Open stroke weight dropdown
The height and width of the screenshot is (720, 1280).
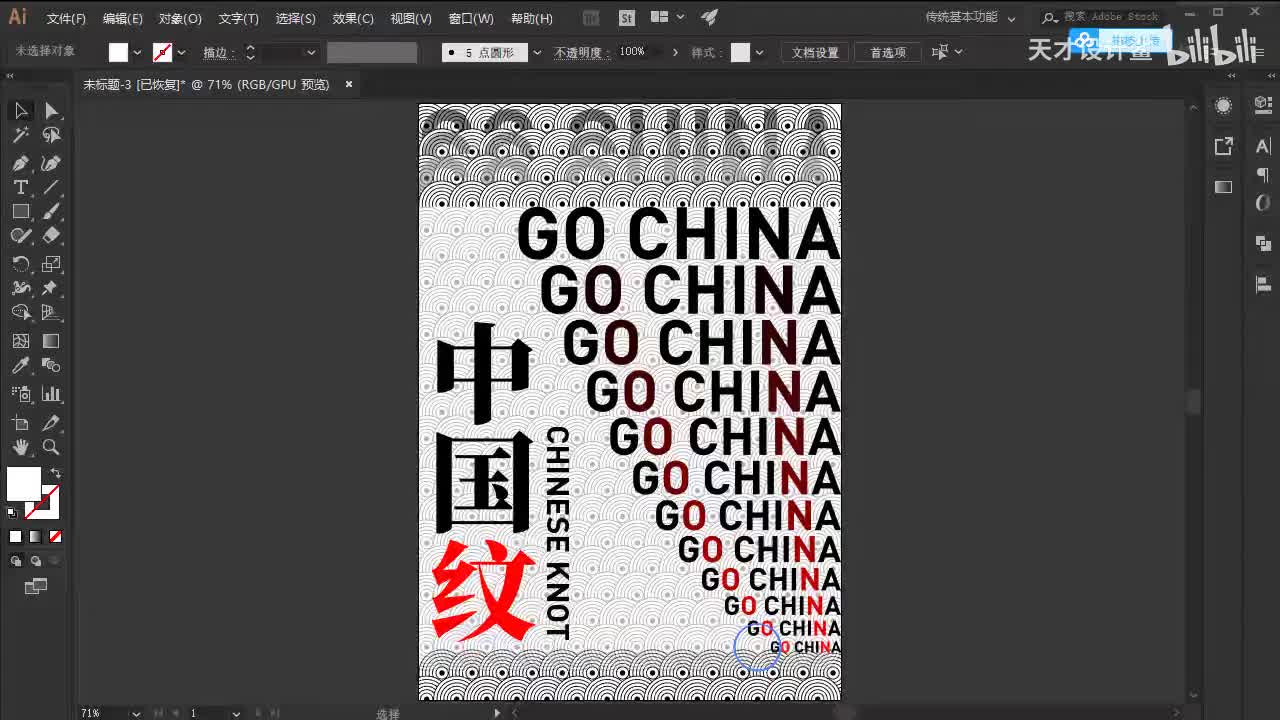pos(311,52)
